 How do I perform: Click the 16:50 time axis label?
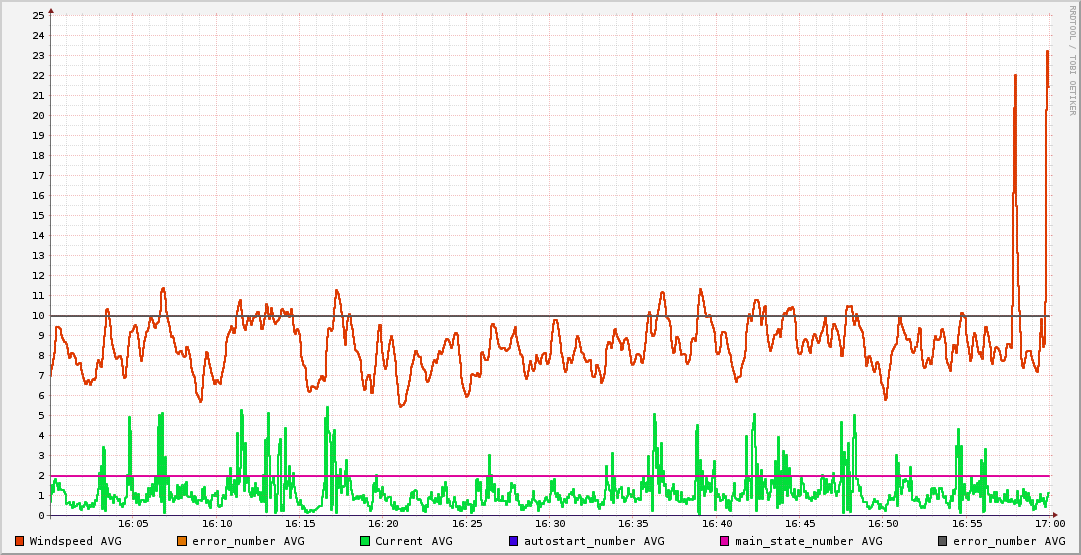click(x=883, y=524)
